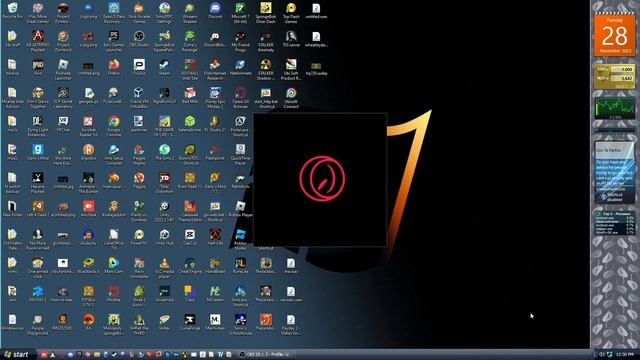Select the Opera GX Browser desktop icon
The height and width of the screenshot is (360, 640).
point(240,98)
